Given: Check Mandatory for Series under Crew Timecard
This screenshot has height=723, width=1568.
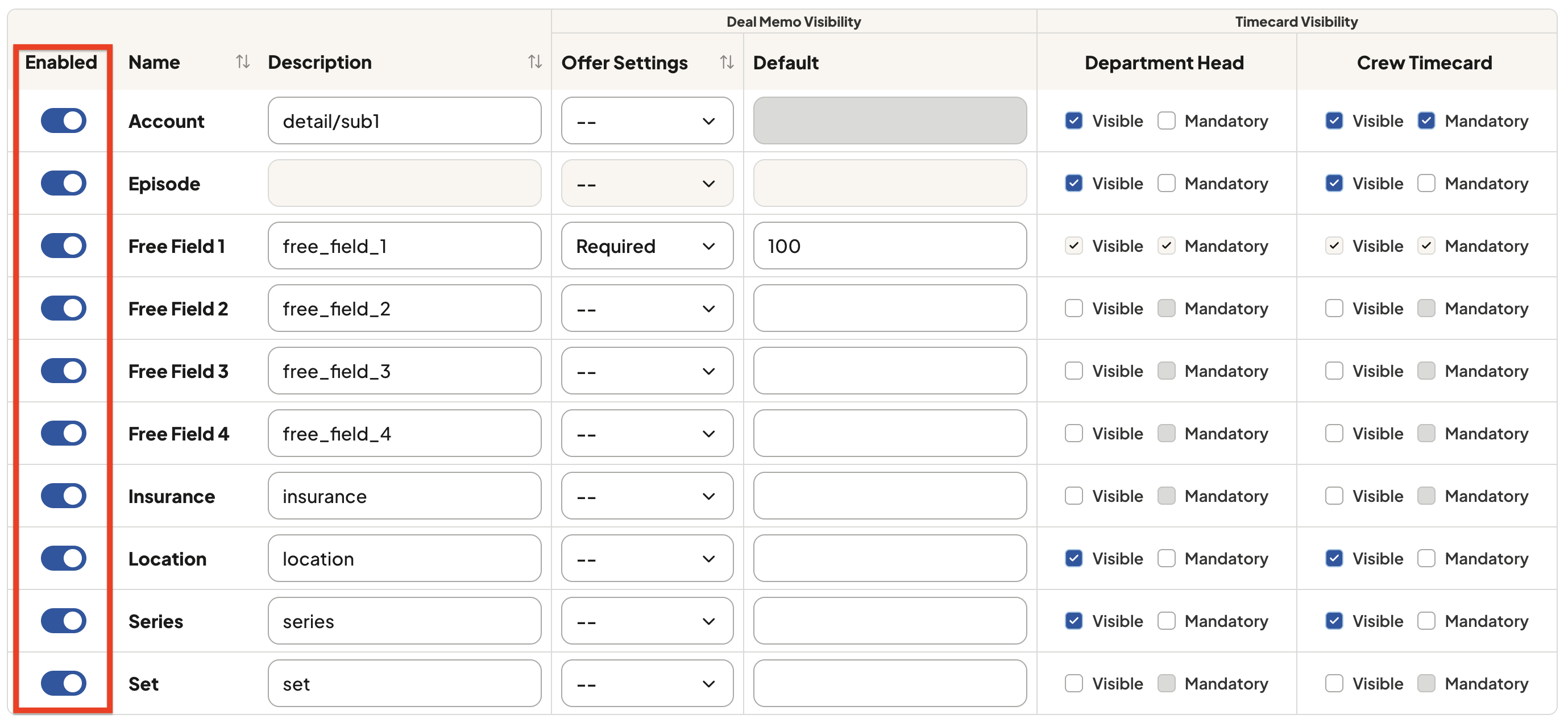Looking at the screenshot, I should click(1426, 621).
